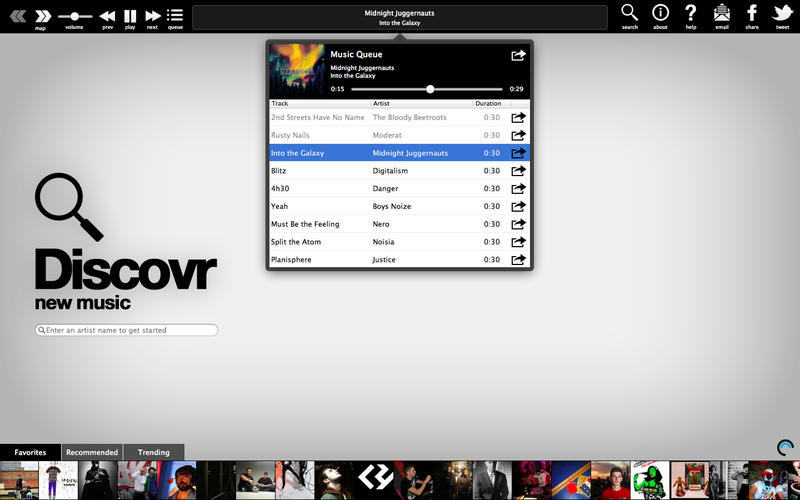Click share icon in Music Queue header
The height and width of the screenshot is (500, 800).
click(x=518, y=55)
